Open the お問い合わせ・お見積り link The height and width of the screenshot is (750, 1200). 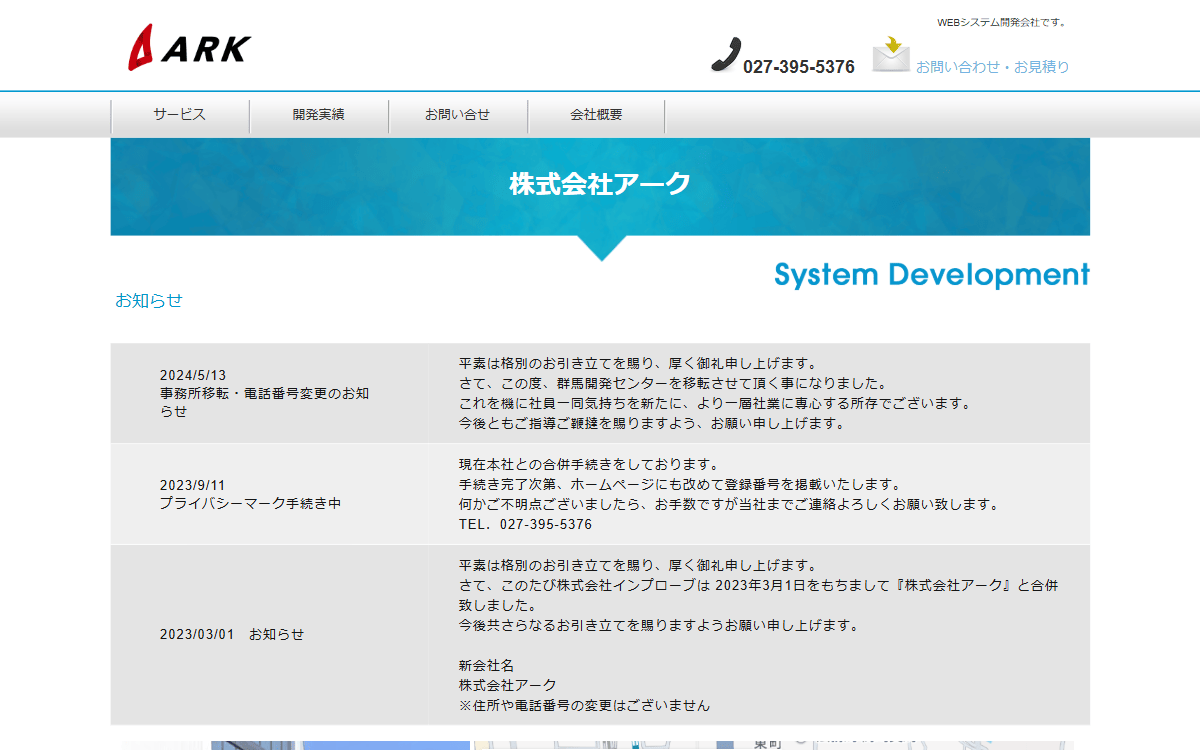(992, 67)
